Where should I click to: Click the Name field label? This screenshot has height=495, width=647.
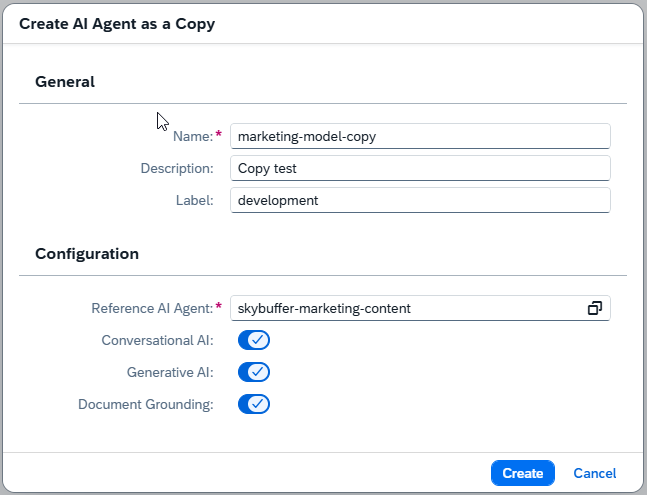pyautogui.click(x=192, y=136)
